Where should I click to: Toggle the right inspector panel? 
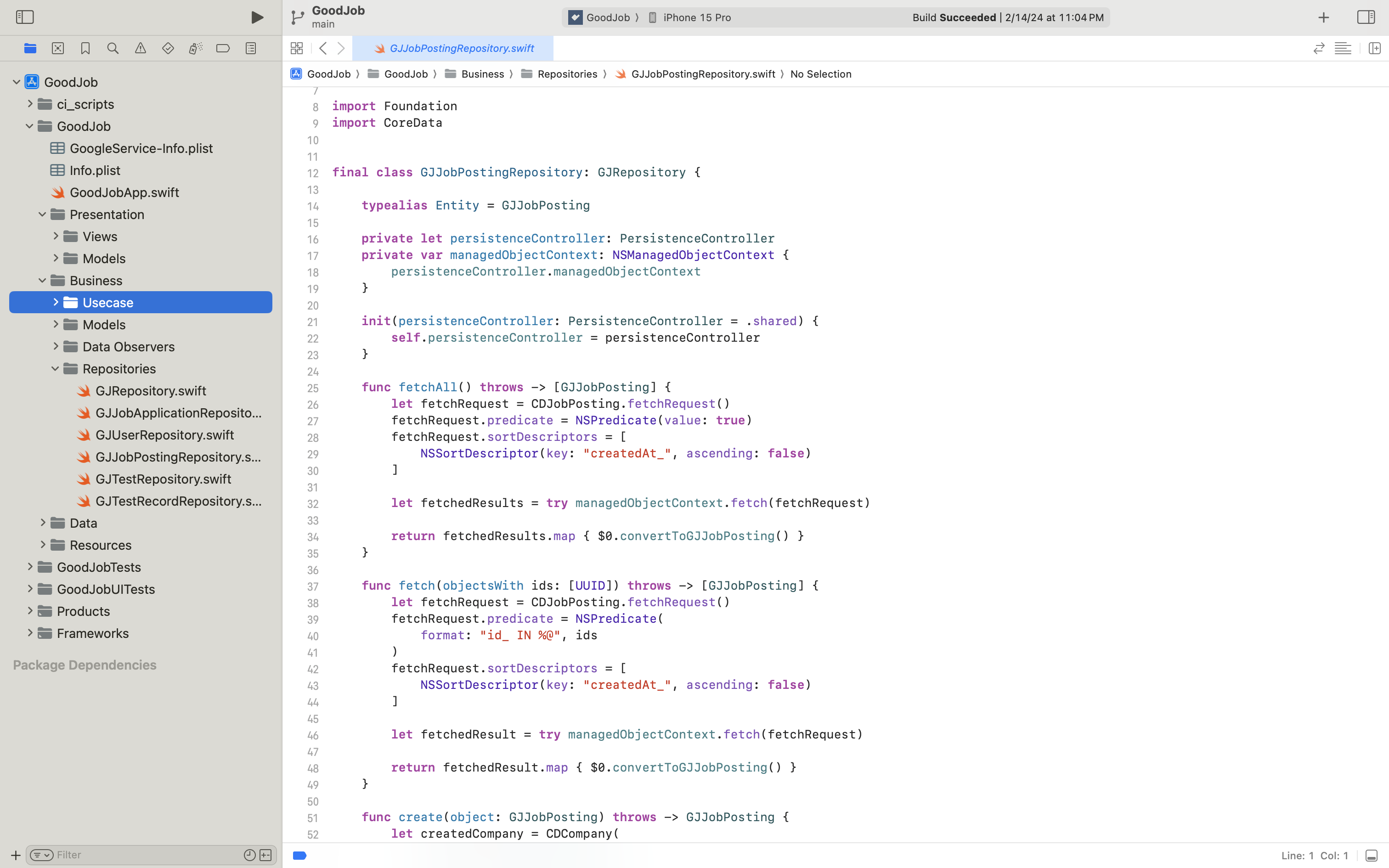pos(1366,17)
